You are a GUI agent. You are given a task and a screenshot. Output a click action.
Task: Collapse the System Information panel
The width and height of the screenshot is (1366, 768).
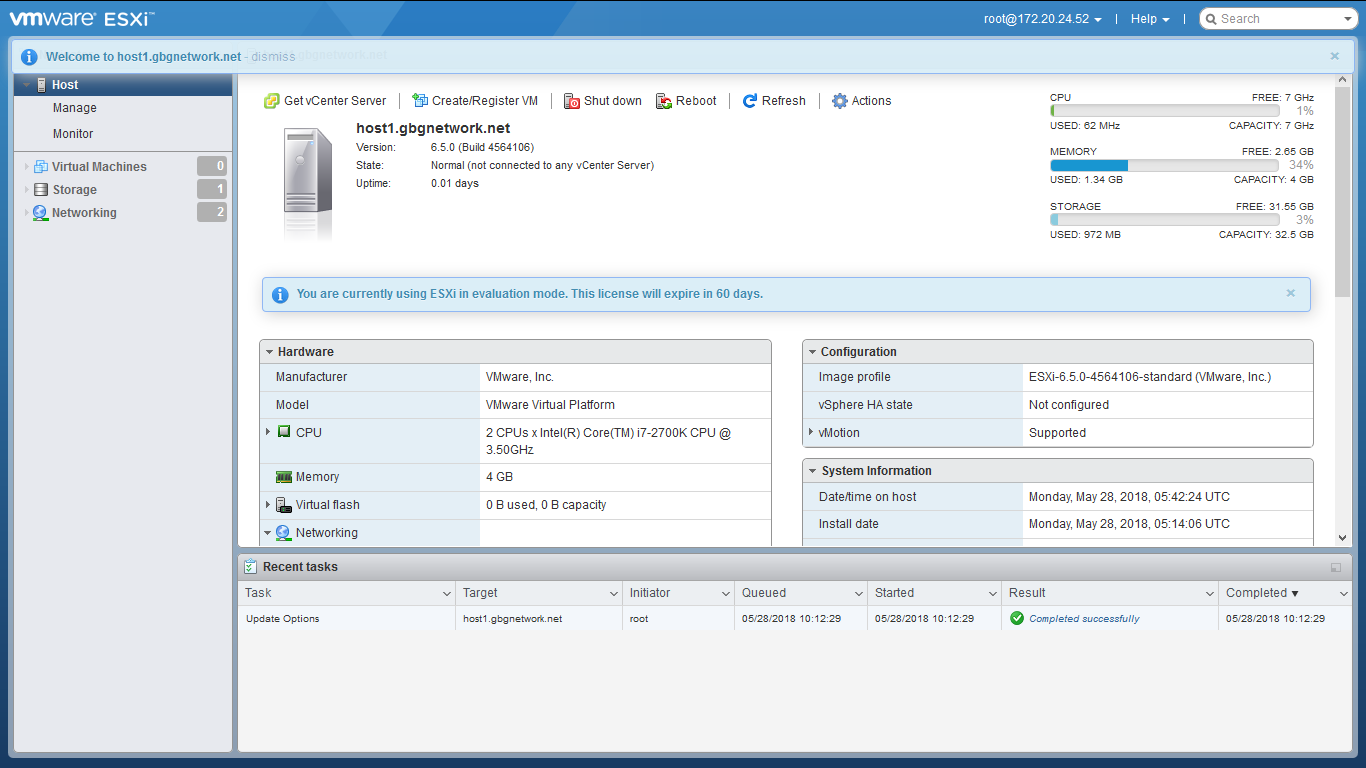pos(813,471)
